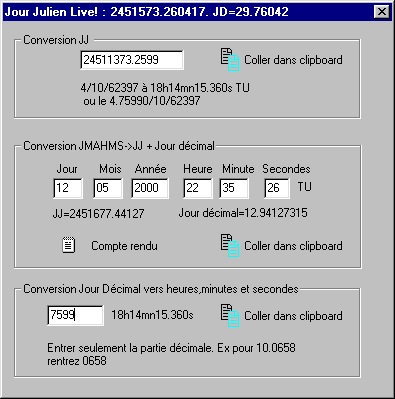Focus the decimal day field containing 7599

point(75,315)
